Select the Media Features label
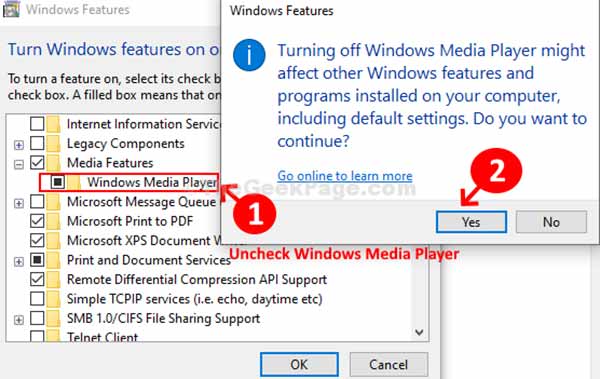 pyautogui.click(x=110, y=163)
